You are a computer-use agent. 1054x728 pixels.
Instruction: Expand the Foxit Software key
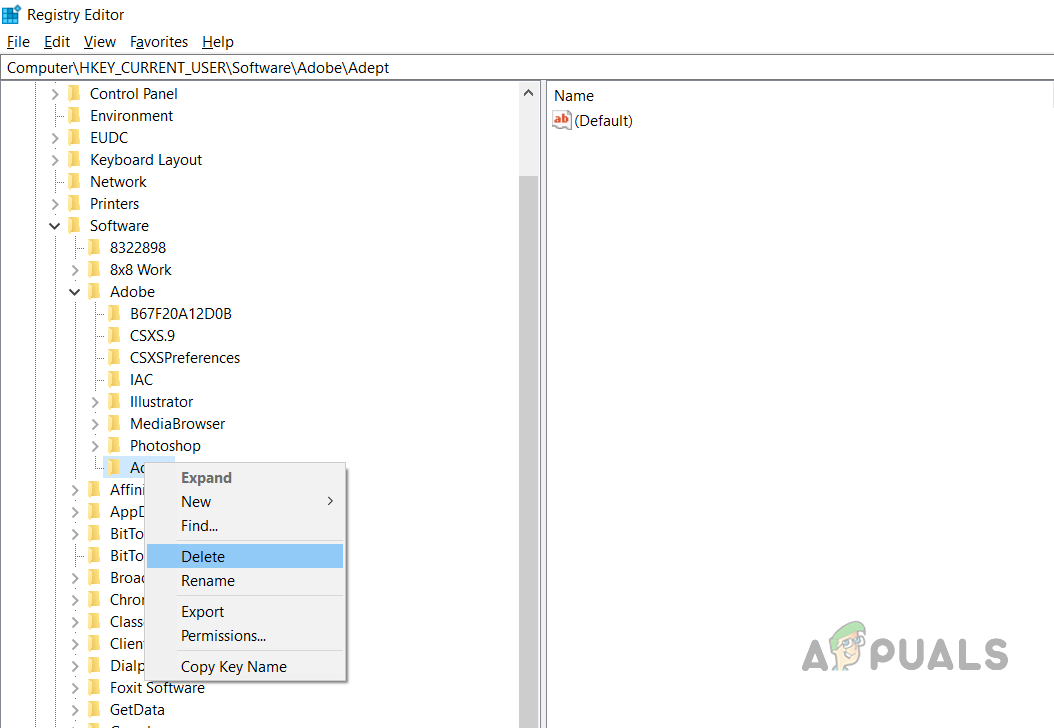(75, 688)
